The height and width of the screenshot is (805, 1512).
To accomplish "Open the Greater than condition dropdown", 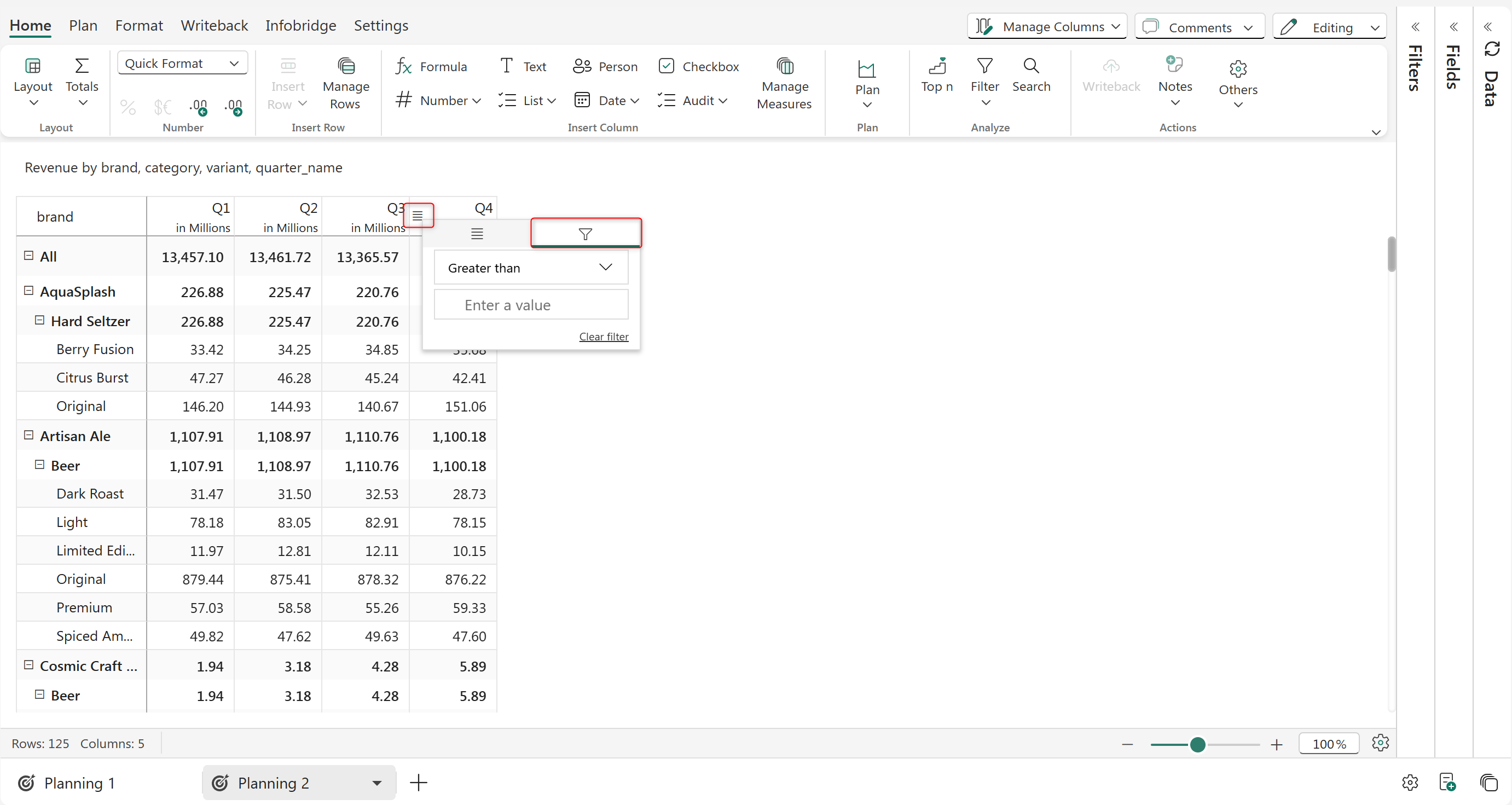I will 531,268.
